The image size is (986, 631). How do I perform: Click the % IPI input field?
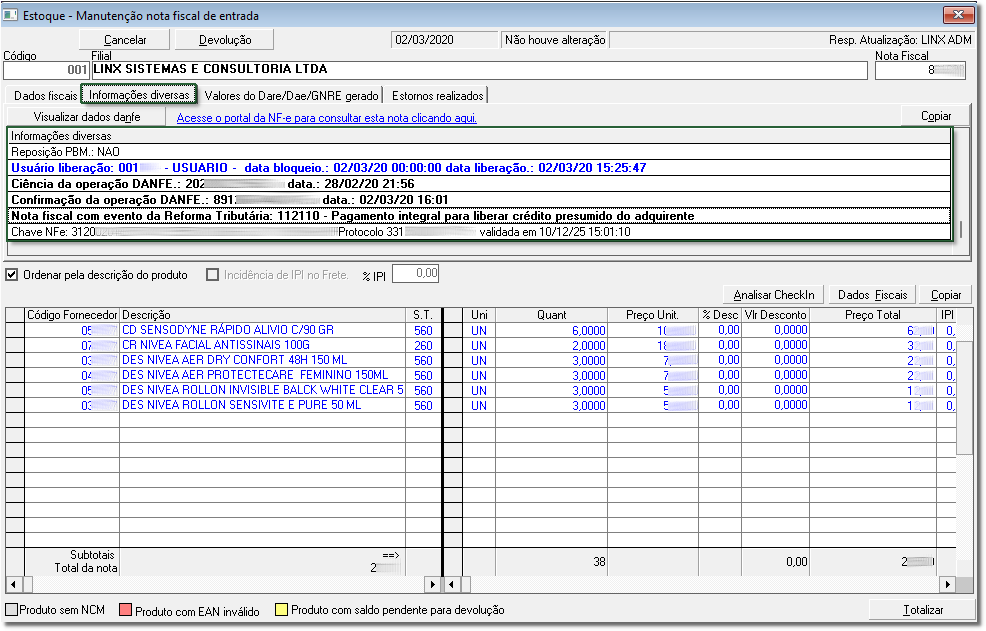pyautogui.click(x=415, y=274)
